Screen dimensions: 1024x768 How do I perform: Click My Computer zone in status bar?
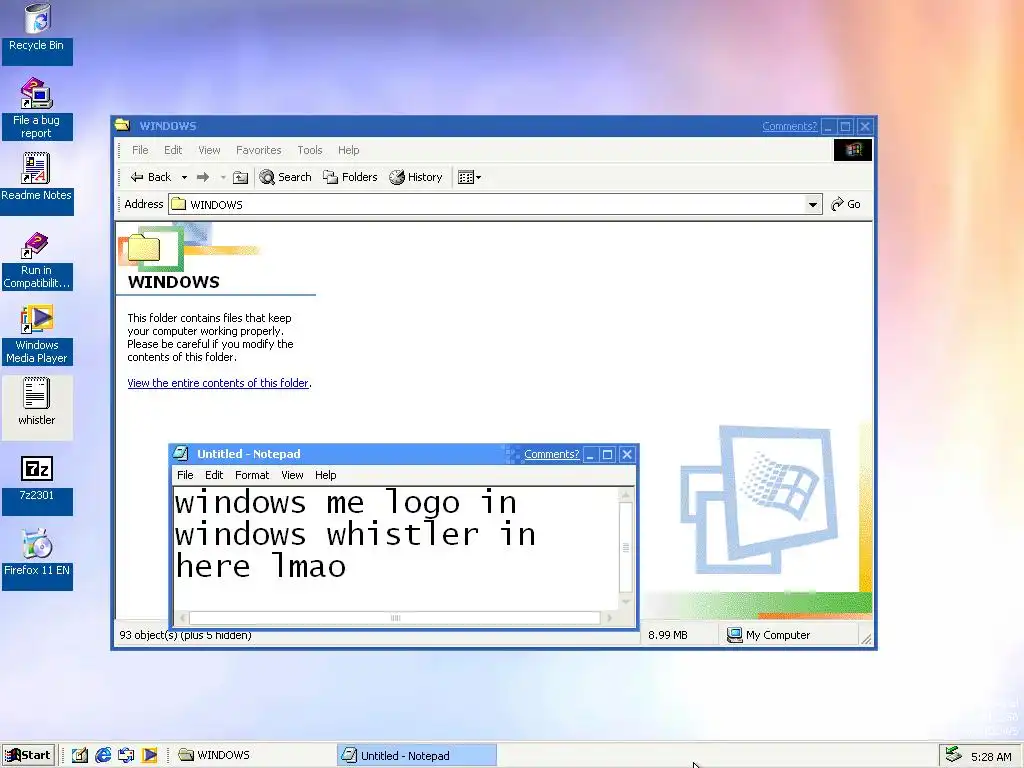pyautogui.click(x=790, y=635)
